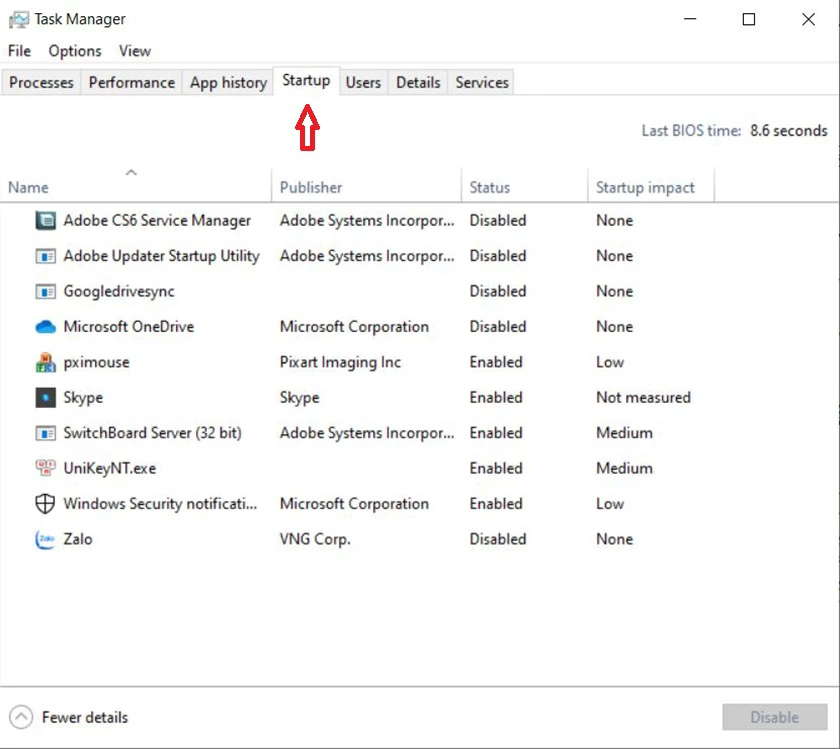Click Enabled status in pximouse row

click(x=496, y=362)
